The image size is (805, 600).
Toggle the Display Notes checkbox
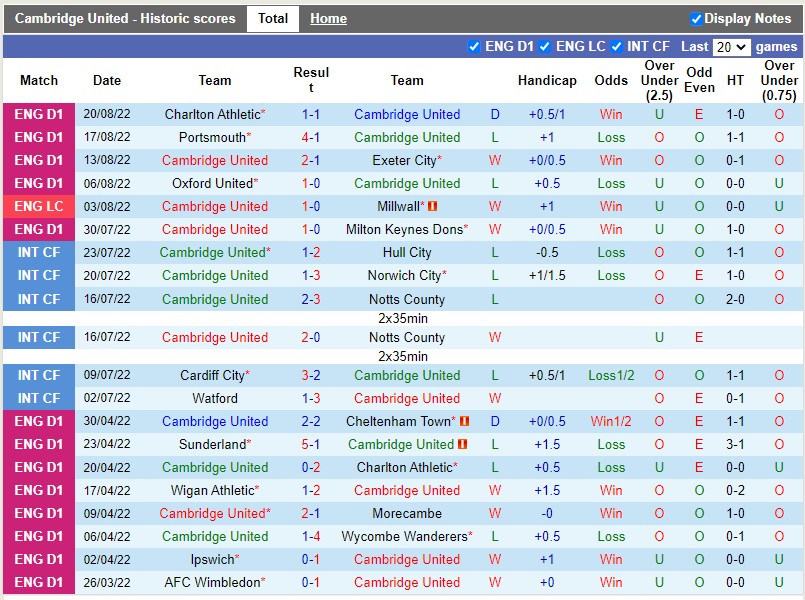pyautogui.click(x=696, y=19)
